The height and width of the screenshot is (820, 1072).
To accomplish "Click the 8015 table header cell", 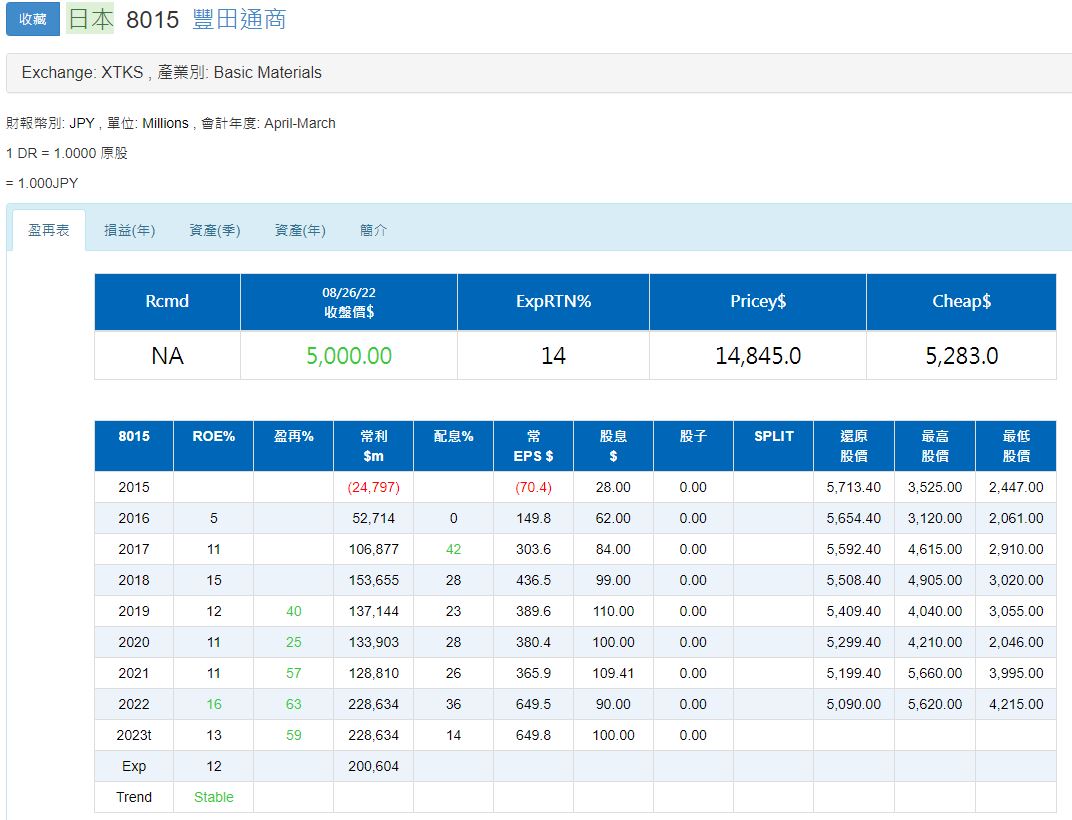I will [x=134, y=446].
